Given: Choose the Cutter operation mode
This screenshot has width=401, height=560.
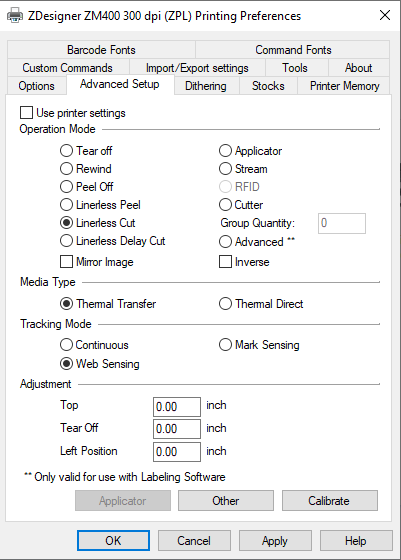Looking at the screenshot, I should click(x=225, y=205).
